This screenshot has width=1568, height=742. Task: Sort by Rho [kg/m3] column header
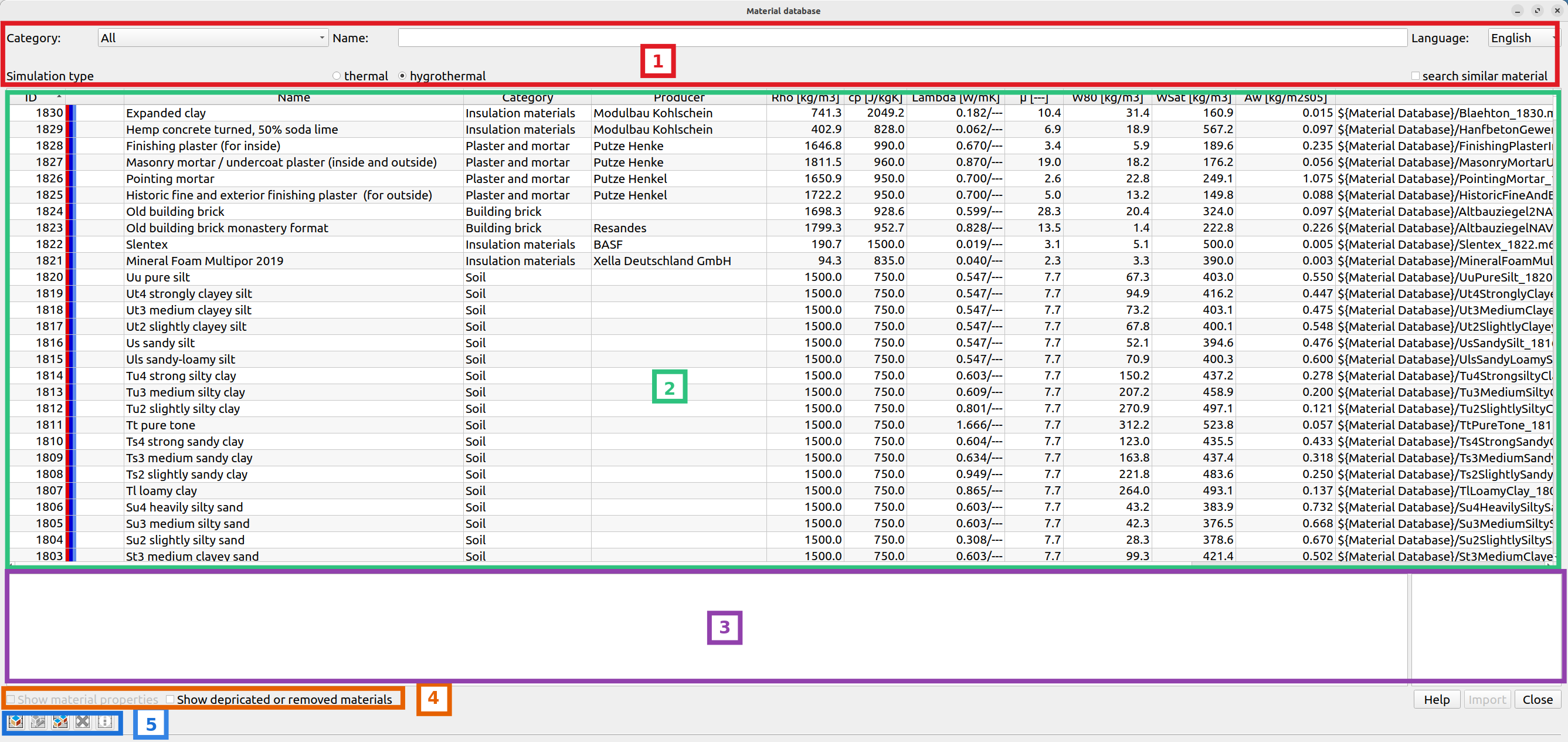pos(805,98)
